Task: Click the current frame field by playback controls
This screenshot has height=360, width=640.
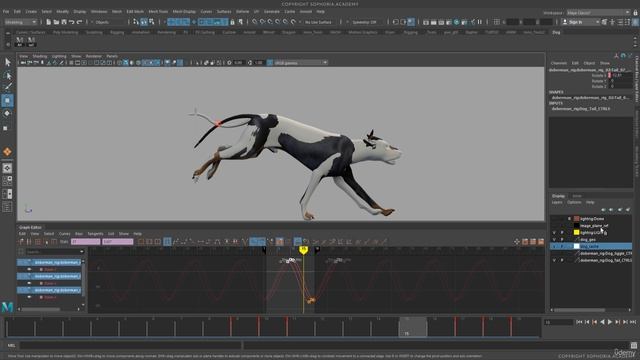Action: [x=558, y=322]
